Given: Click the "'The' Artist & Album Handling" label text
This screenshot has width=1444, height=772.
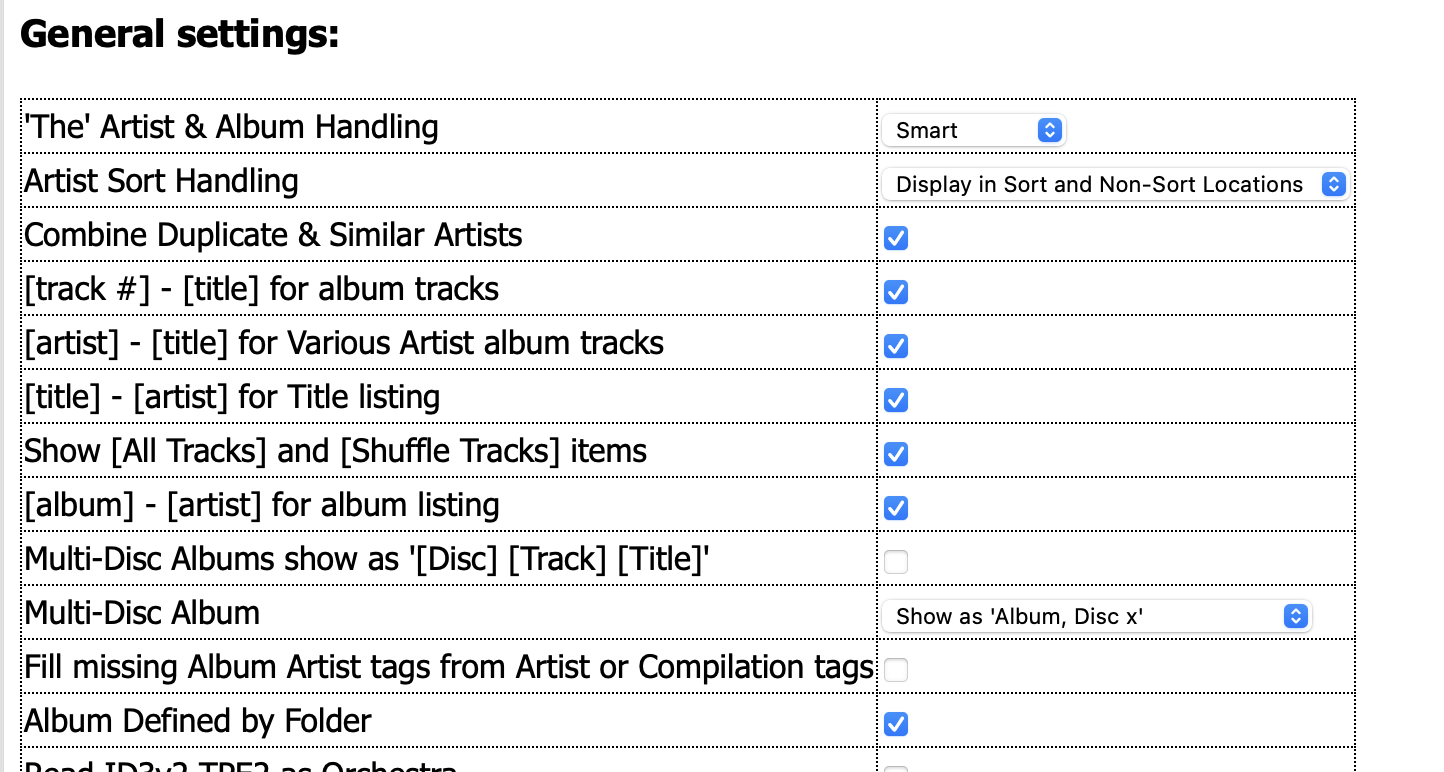Looking at the screenshot, I should click(231, 127).
